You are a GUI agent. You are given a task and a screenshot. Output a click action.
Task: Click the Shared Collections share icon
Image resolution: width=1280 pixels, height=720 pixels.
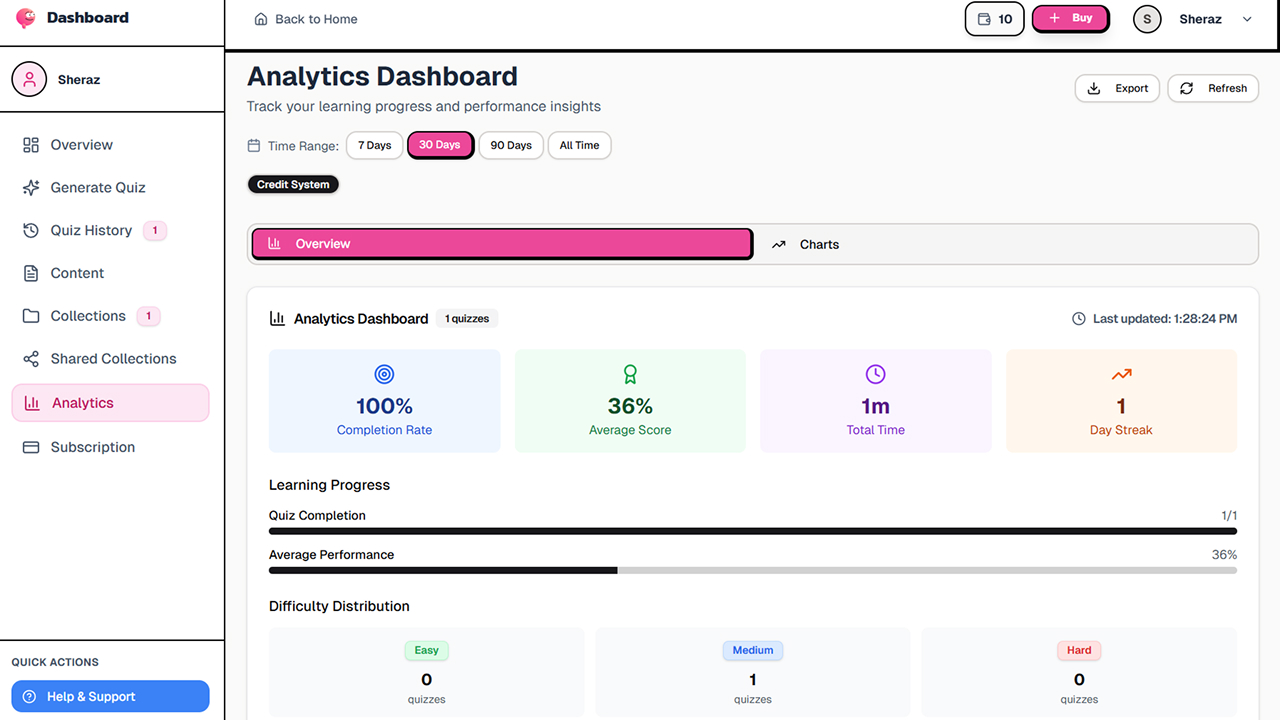(x=31, y=359)
